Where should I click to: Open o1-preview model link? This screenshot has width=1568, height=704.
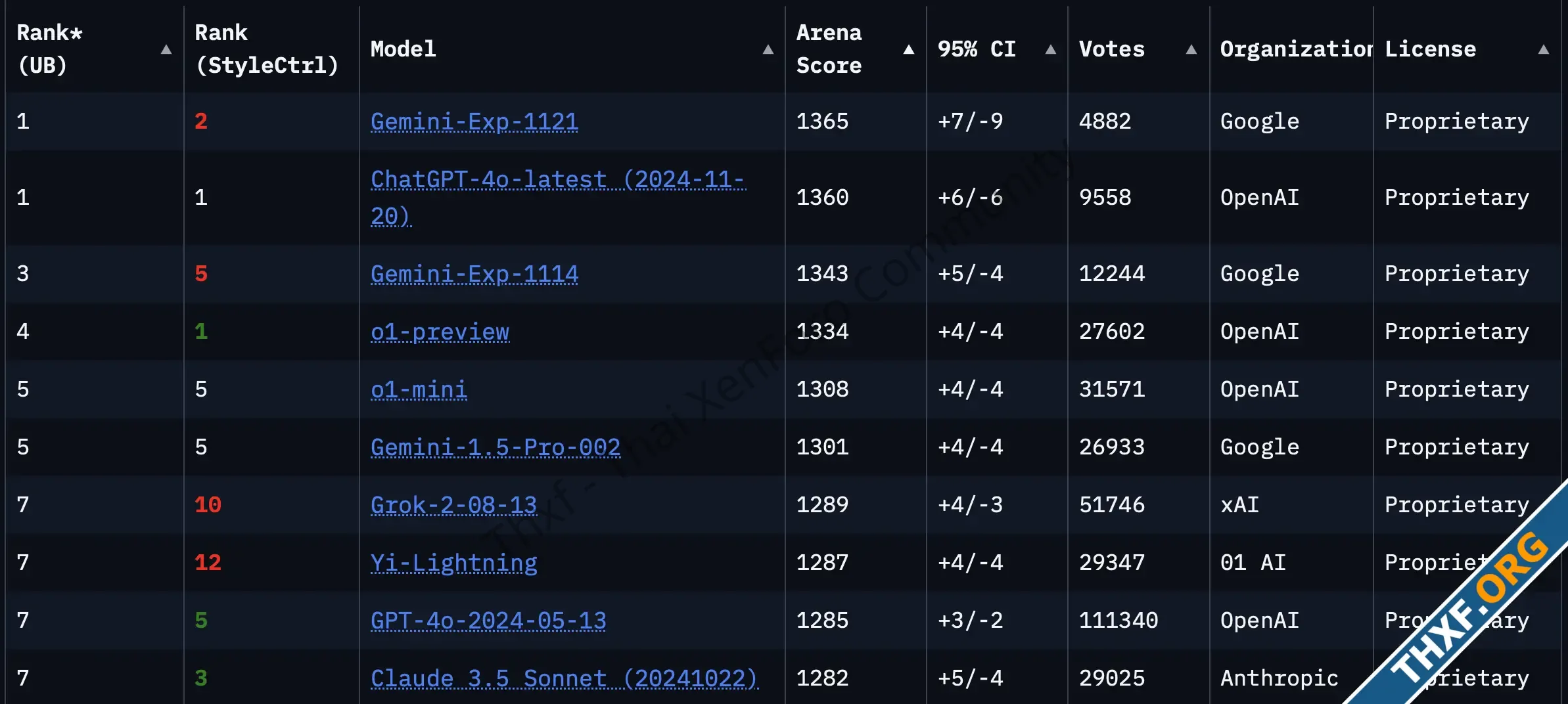(440, 332)
